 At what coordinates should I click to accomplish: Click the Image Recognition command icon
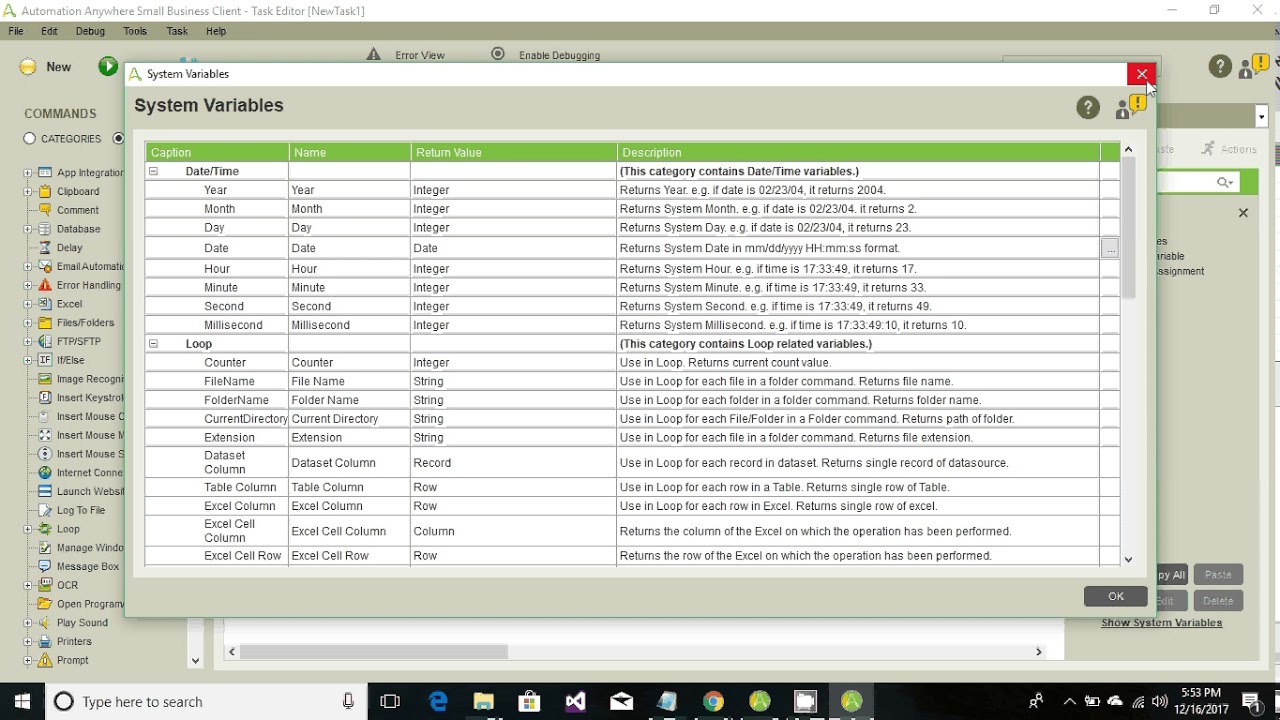(x=45, y=379)
